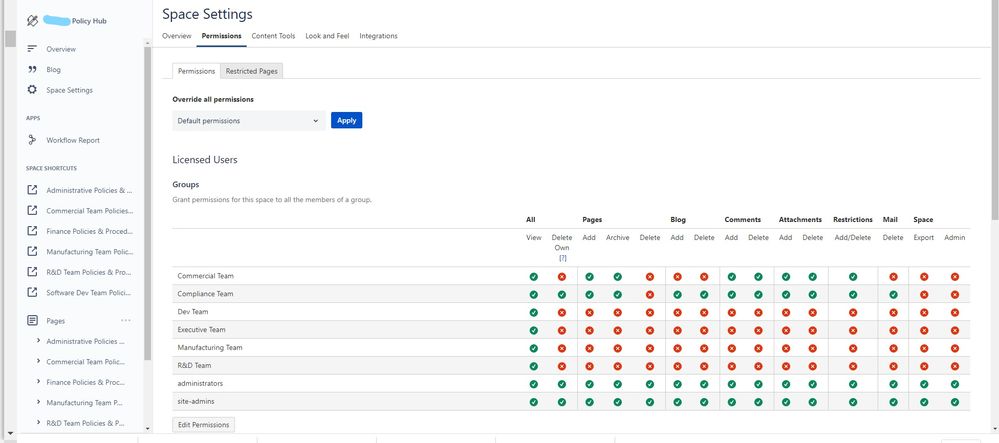Open the Administrative Policies shortcut link icon
999x443 pixels.
point(32,190)
